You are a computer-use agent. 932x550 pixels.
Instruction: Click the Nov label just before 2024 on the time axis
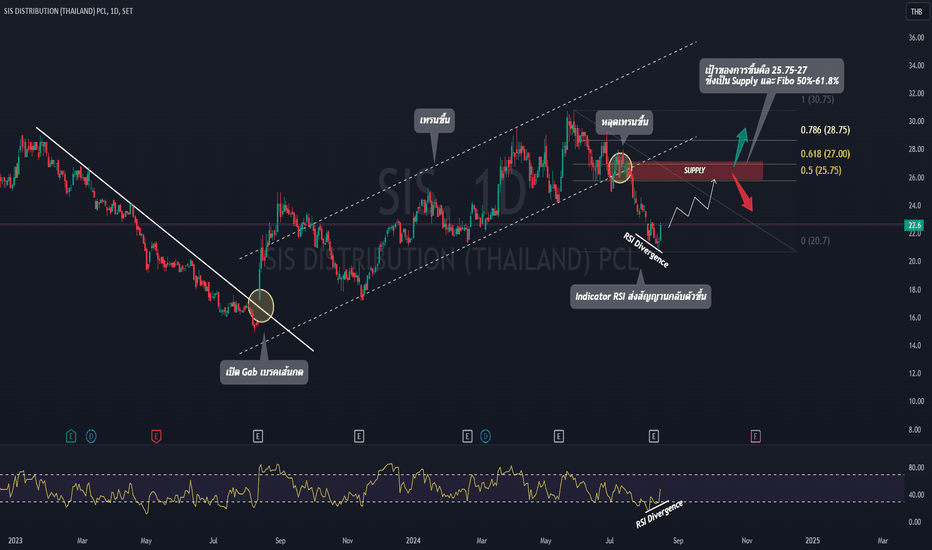pos(348,540)
